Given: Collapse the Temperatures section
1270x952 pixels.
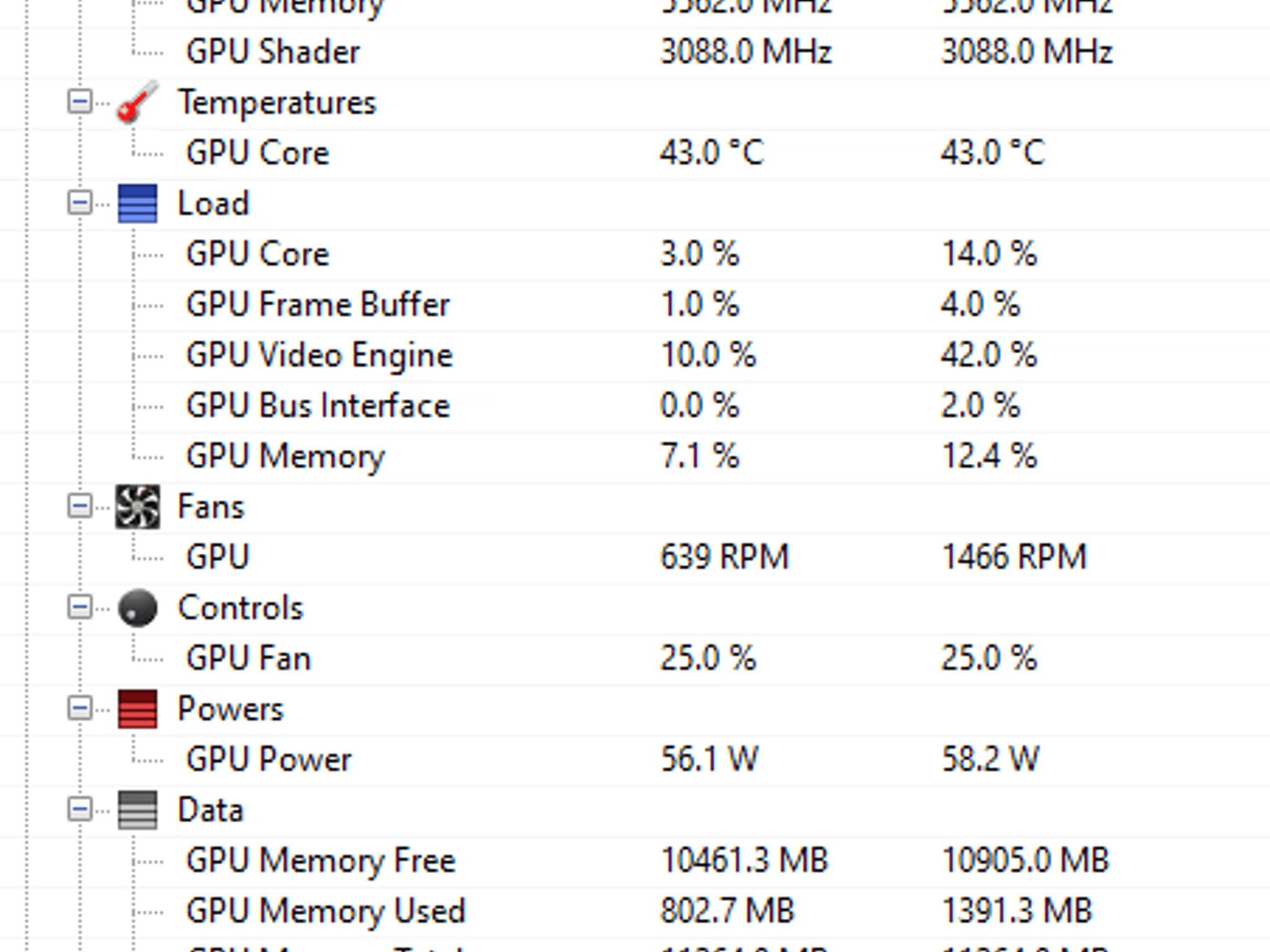Looking at the screenshot, I should 79,103.
